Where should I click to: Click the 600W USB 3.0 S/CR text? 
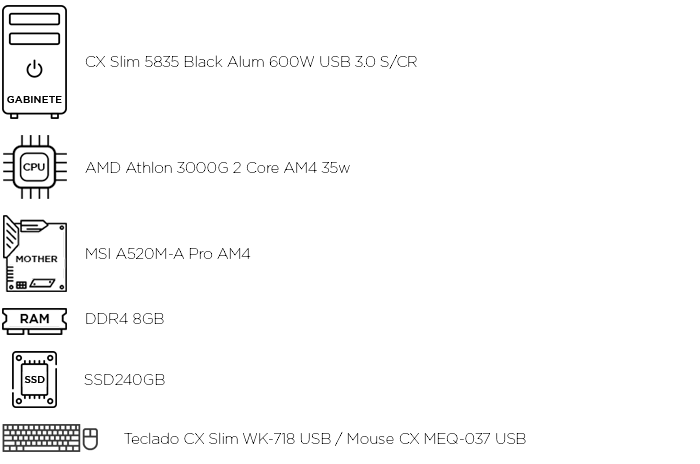pos(343,62)
